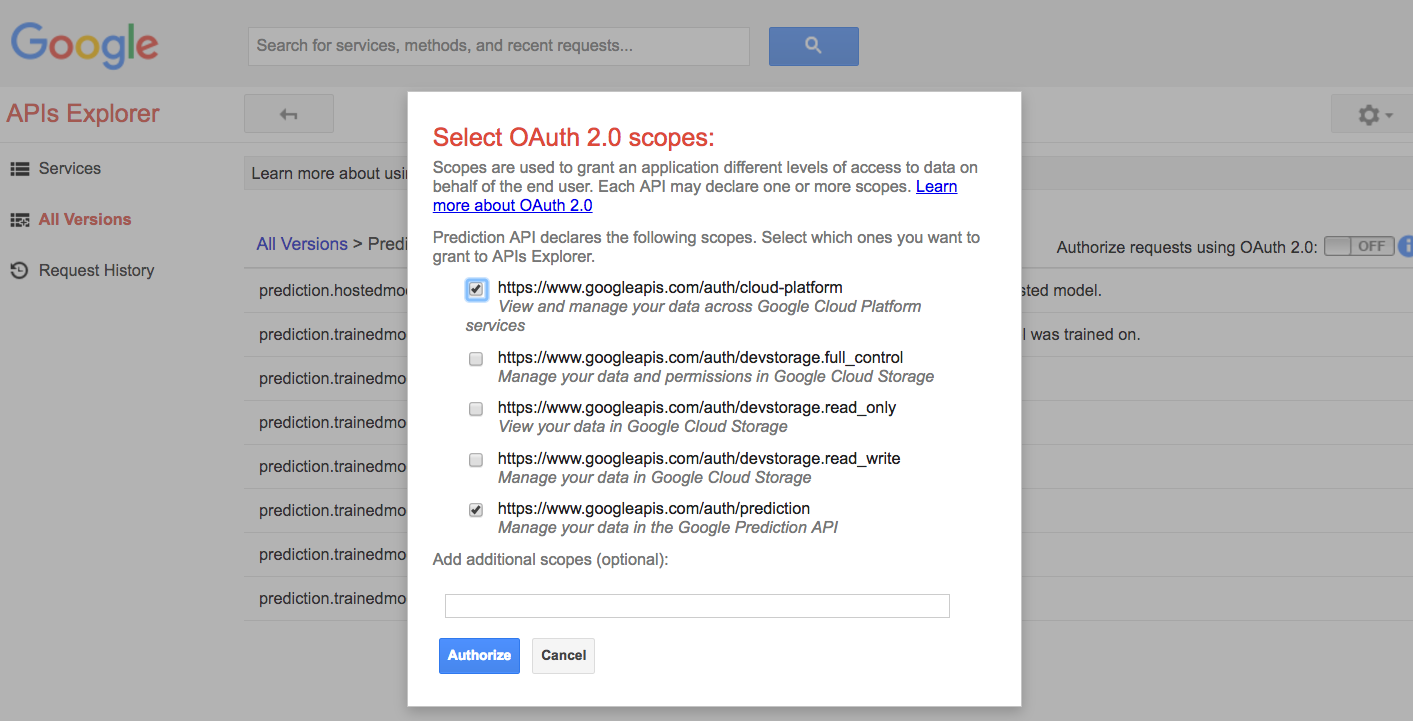The width and height of the screenshot is (1413, 721).
Task: Click Manage your data in Google Prediction API
Action: point(668,528)
